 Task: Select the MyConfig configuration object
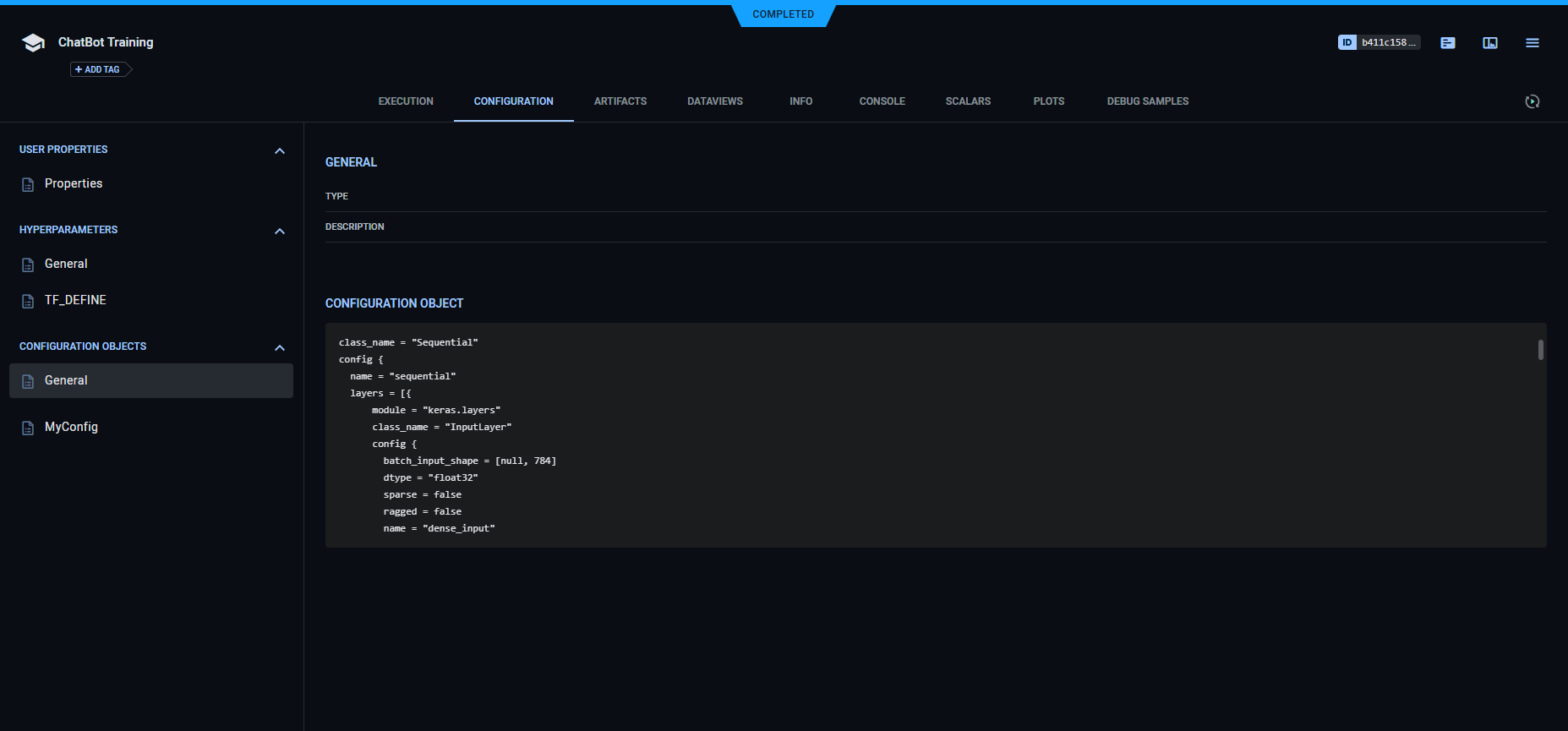pyautogui.click(x=71, y=427)
